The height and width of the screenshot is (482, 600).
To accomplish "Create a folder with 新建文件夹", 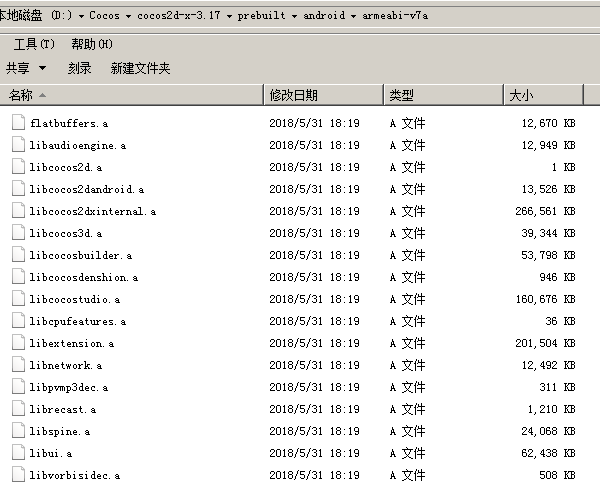I will pyautogui.click(x=140, y=68).
